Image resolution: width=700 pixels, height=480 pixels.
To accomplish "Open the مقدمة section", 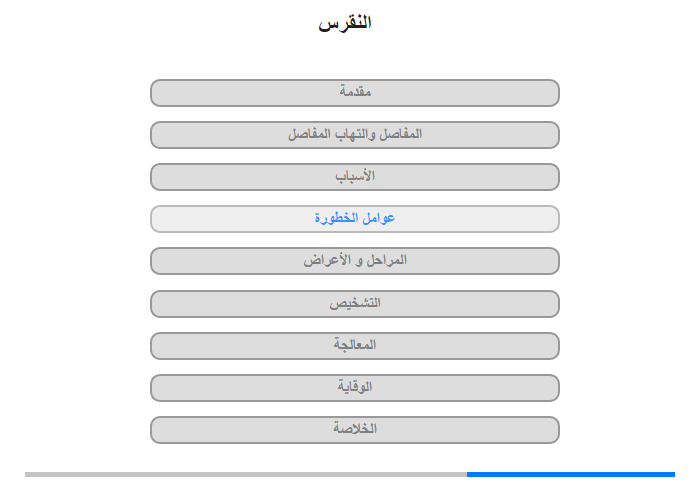I will [354, 93].
